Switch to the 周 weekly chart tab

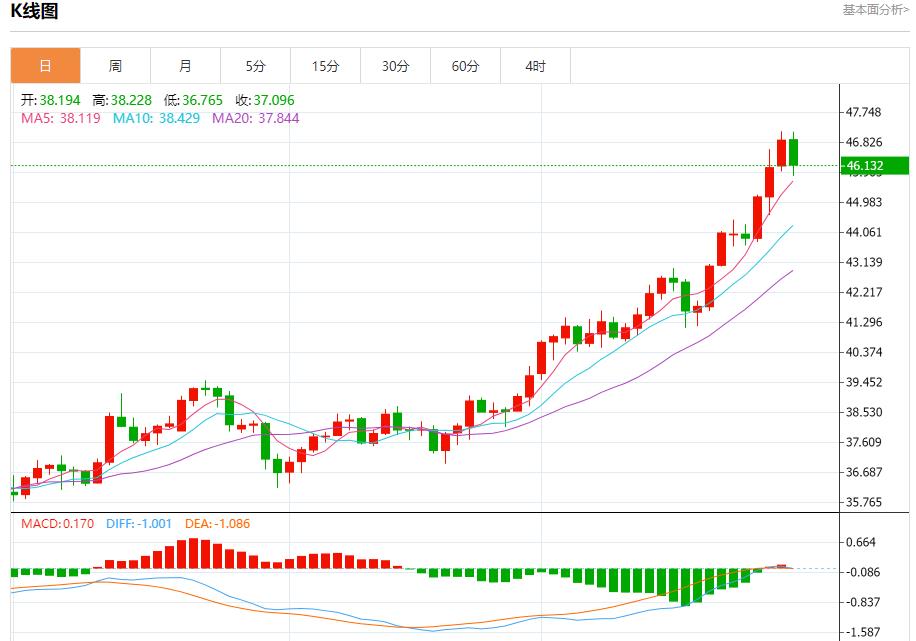coord(115,65)
